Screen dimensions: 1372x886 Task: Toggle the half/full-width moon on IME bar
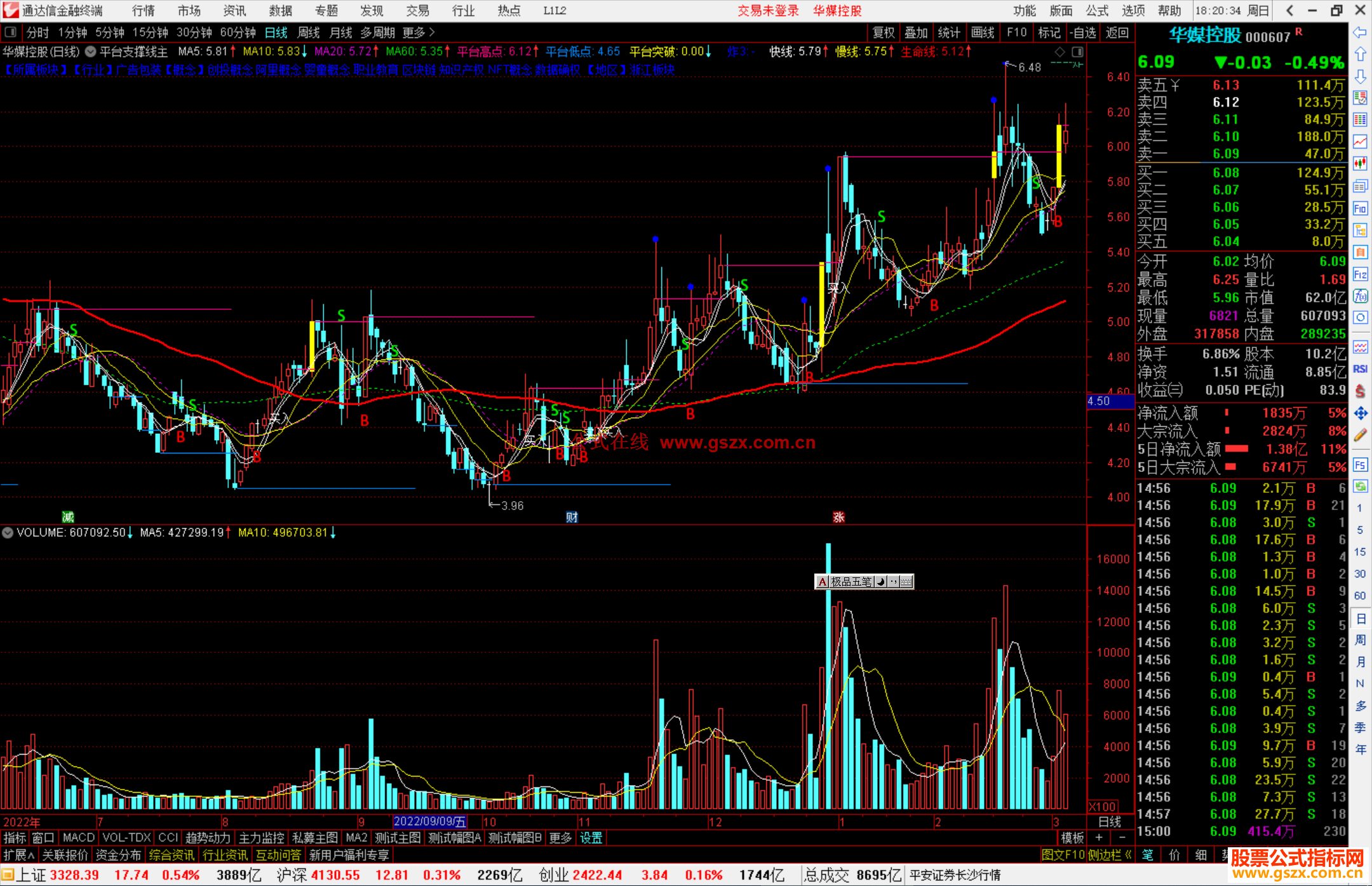click(881, 582)
